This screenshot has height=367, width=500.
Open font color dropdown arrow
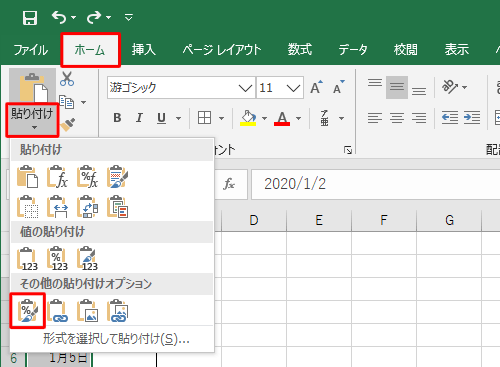pos(298,118)
